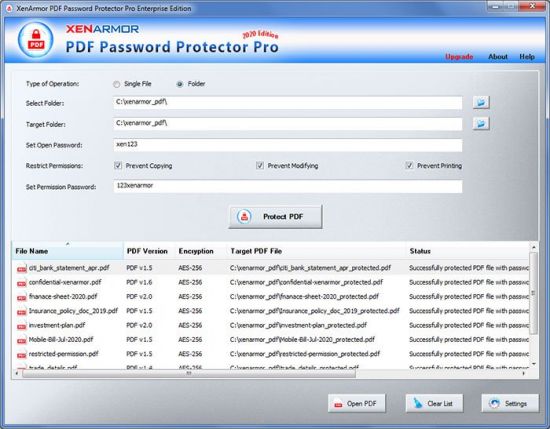Click the horizontal scrollbar thumb
The width and height of the screenshot is (550, 429).
pos(189,374)
